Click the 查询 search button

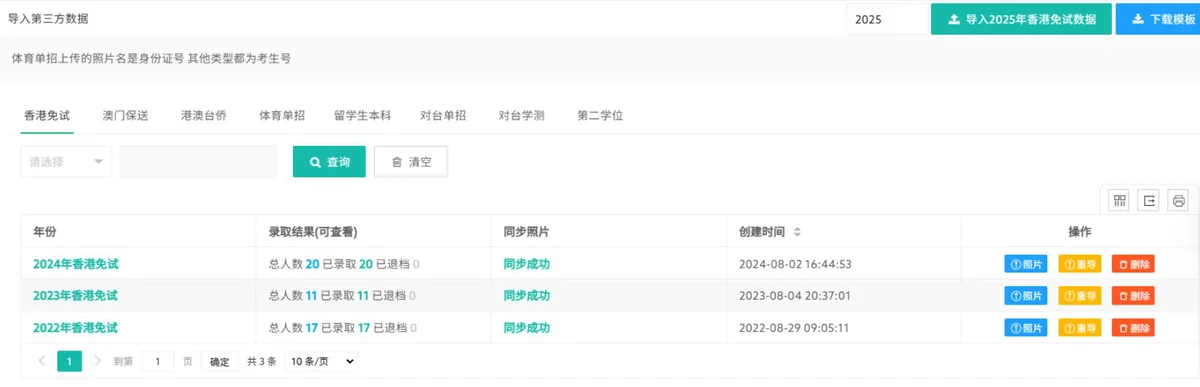[329, 161]
